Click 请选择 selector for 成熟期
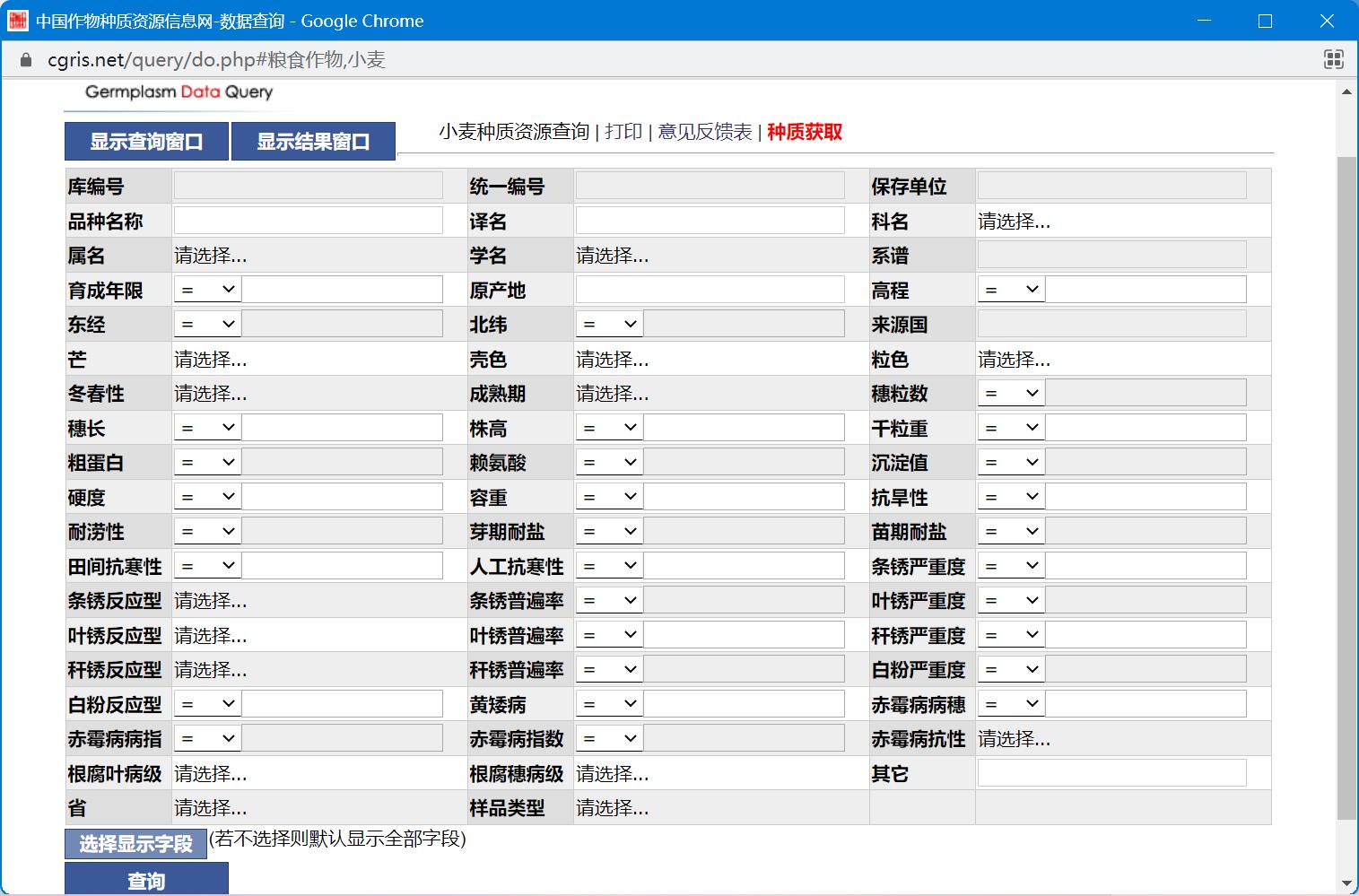The height and width of the screenshot is (896, 1359). coord(612,394)
